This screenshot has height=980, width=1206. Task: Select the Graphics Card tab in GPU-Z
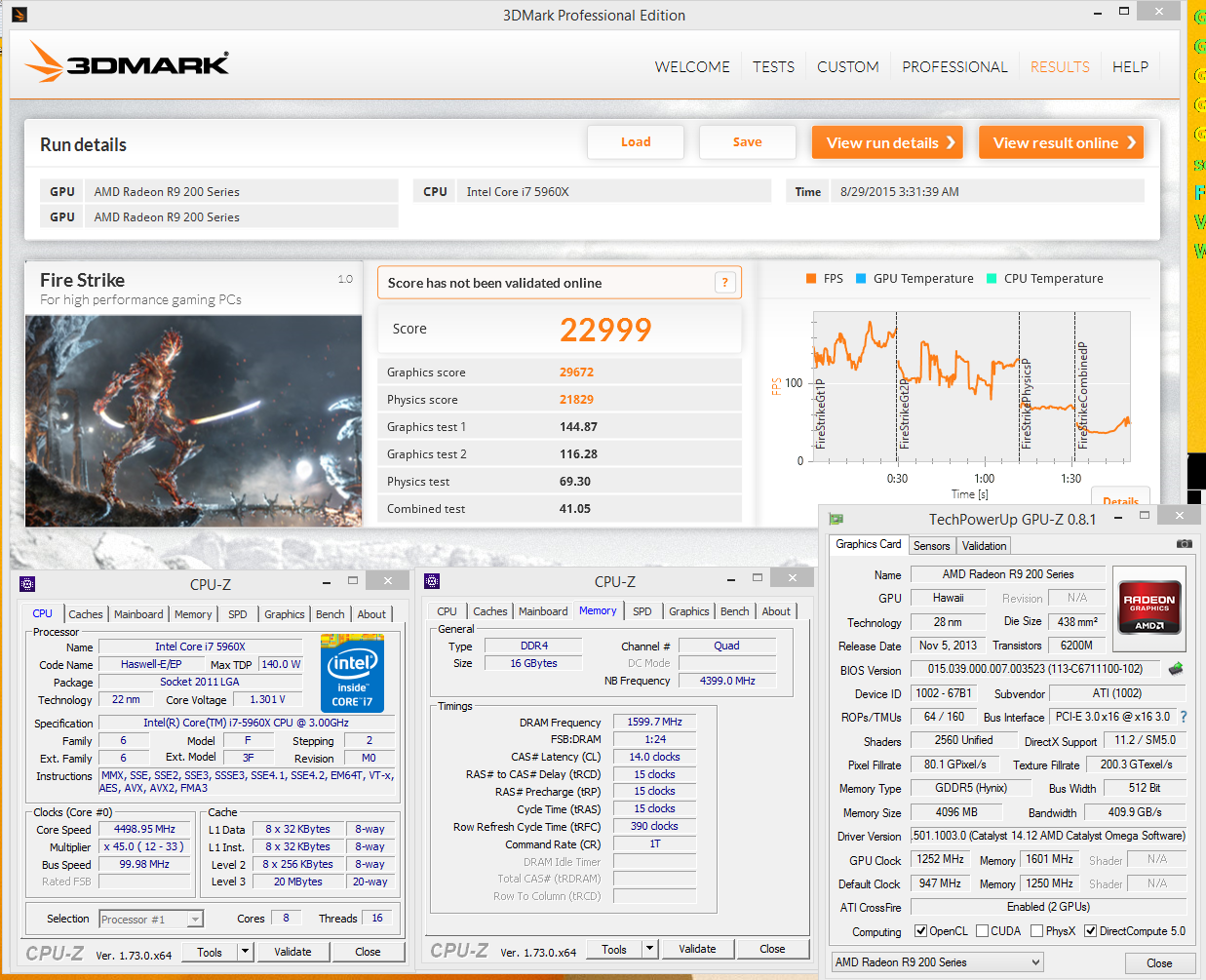pos(869,544)
